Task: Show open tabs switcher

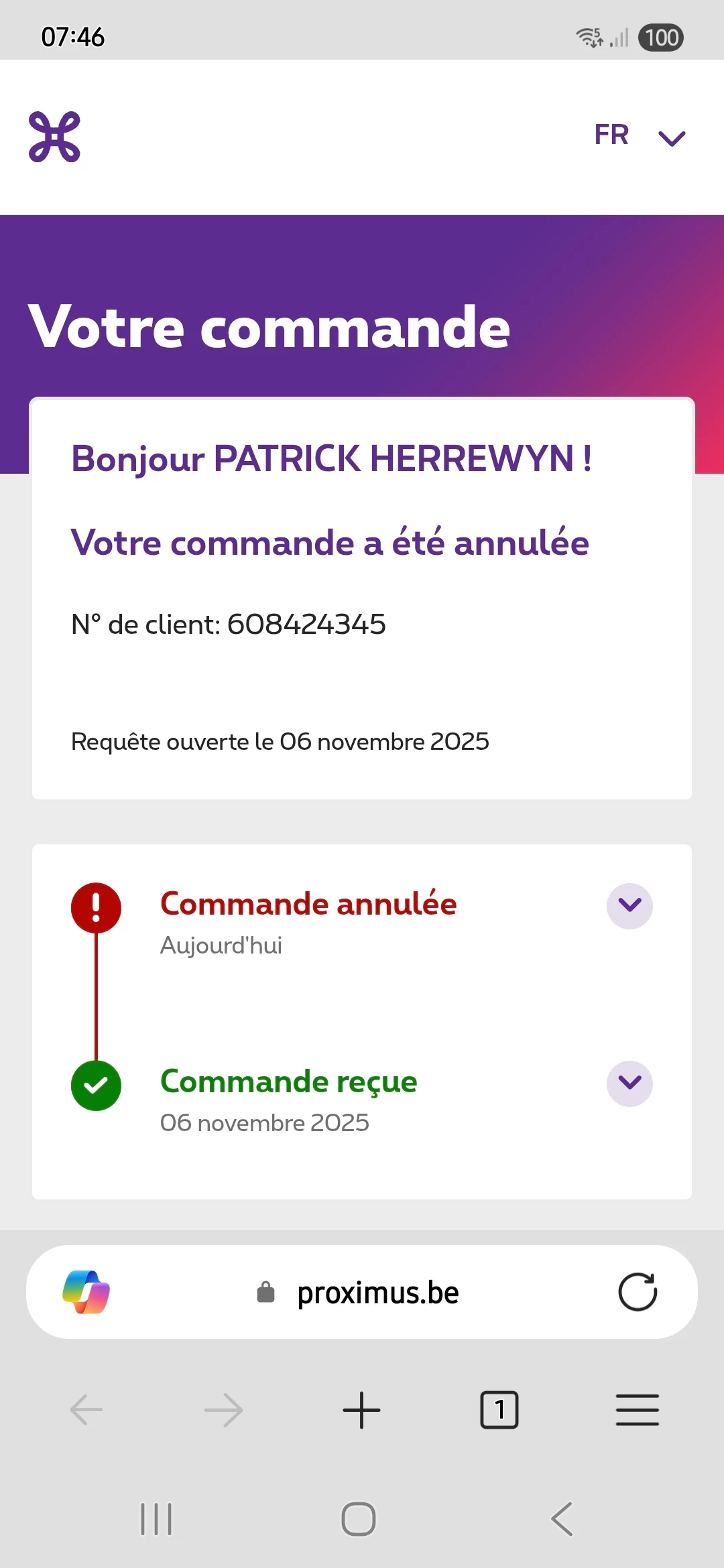Action: [x=499, y=1410]
